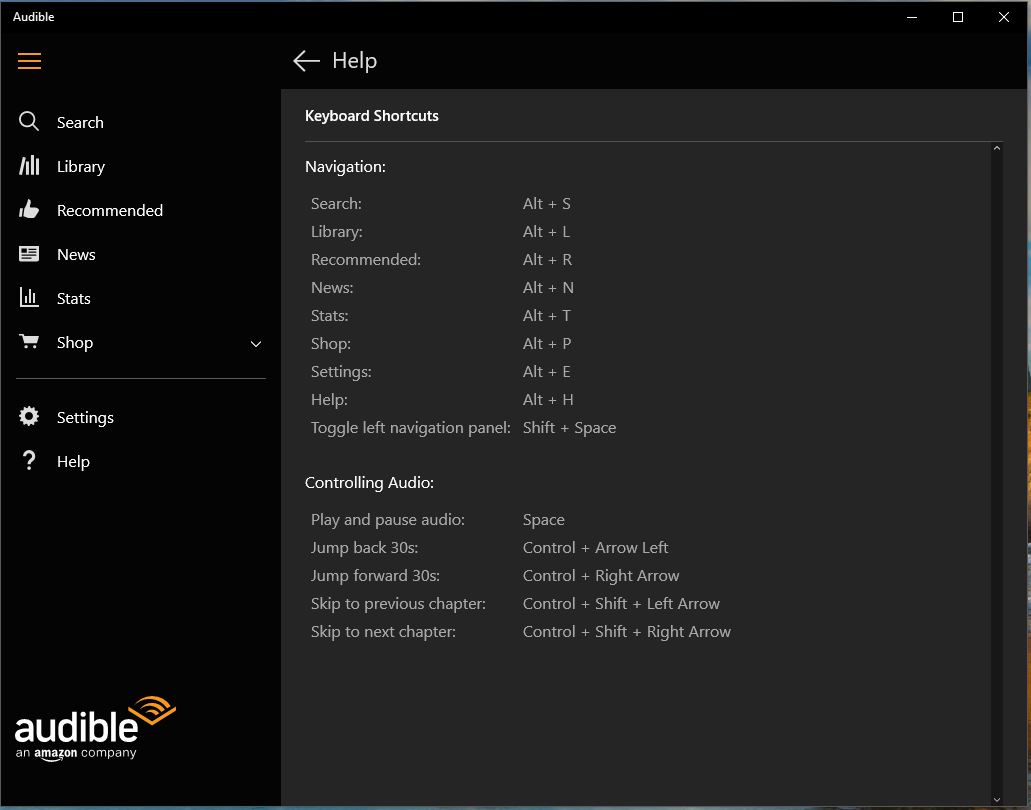1031x810 pixels.
Task: Click the 'Alt + R' shortcut text
Action: click(547, 260)
